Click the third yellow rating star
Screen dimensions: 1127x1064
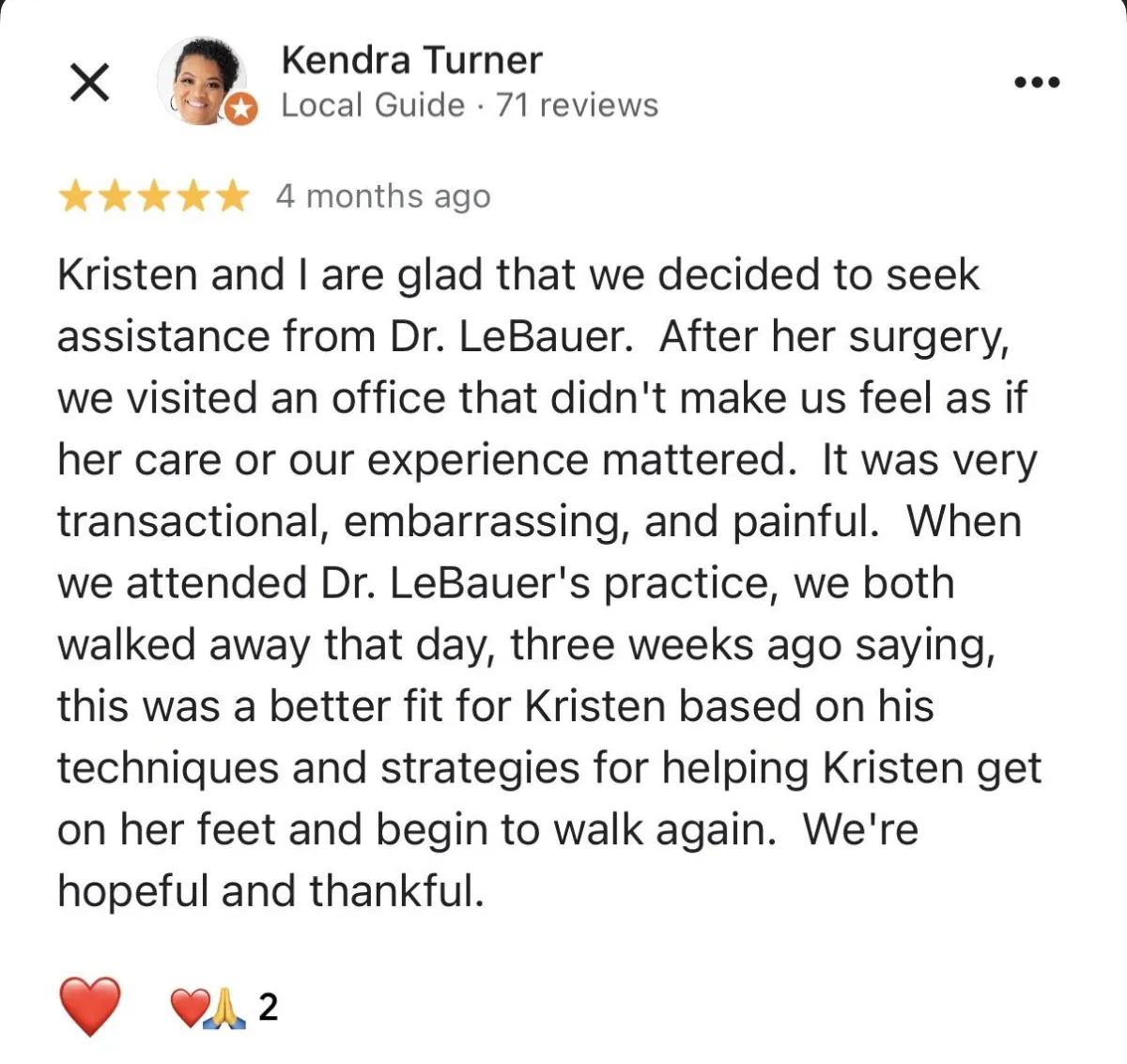tap(153, 197)
